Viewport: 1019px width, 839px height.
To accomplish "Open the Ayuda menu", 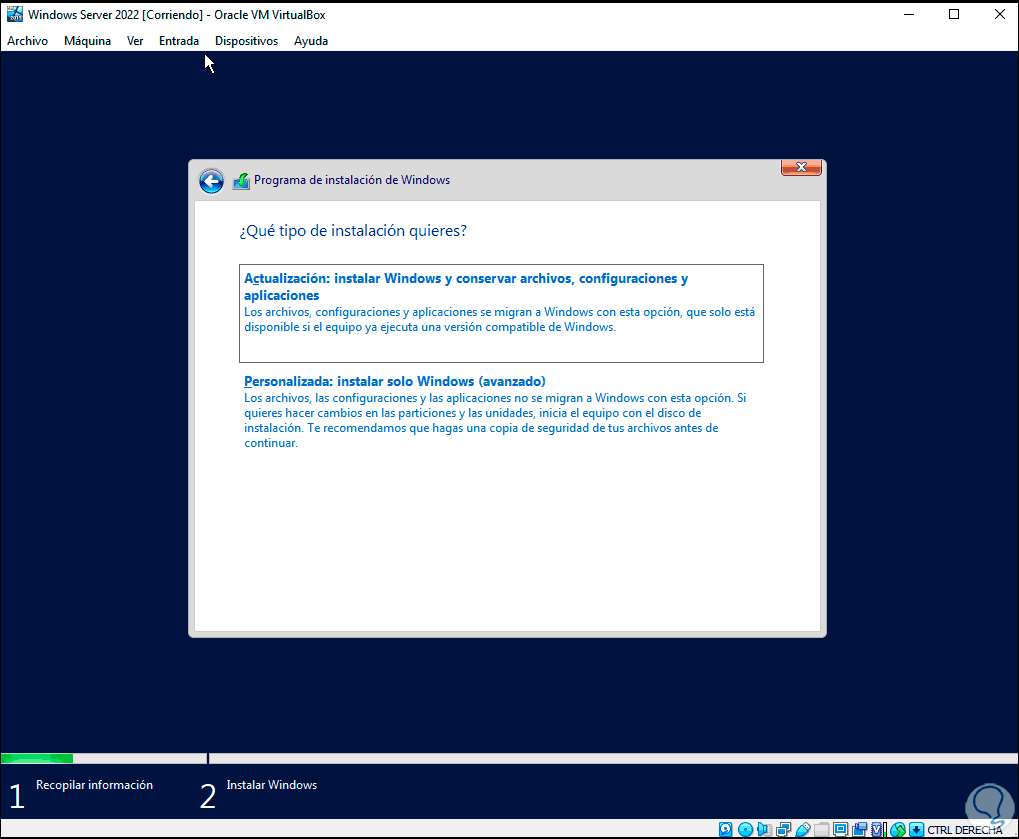I will [x=311, y=41].
